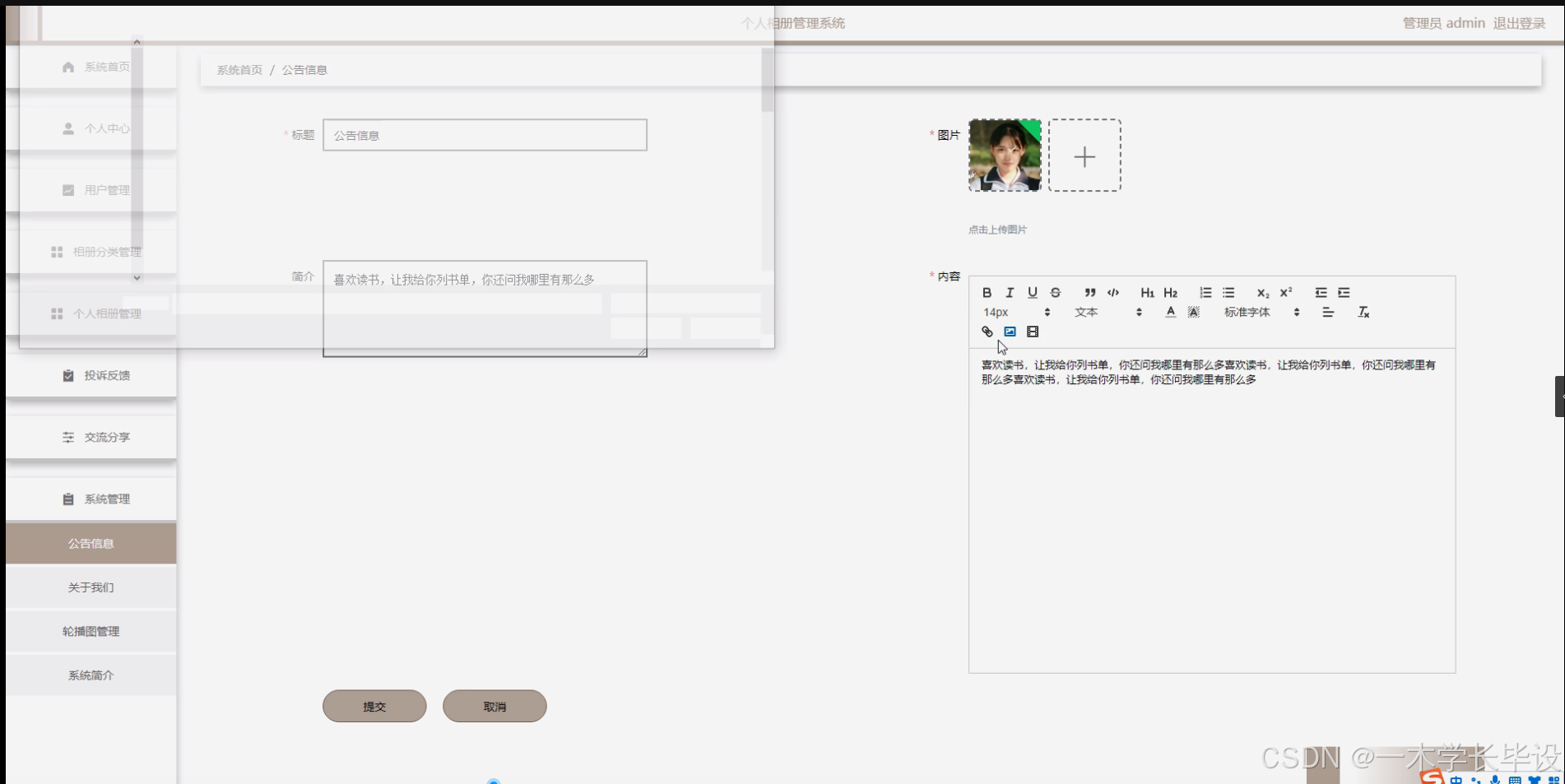Click the 系统管理 clipboard icon

click(x=68, y=499)
